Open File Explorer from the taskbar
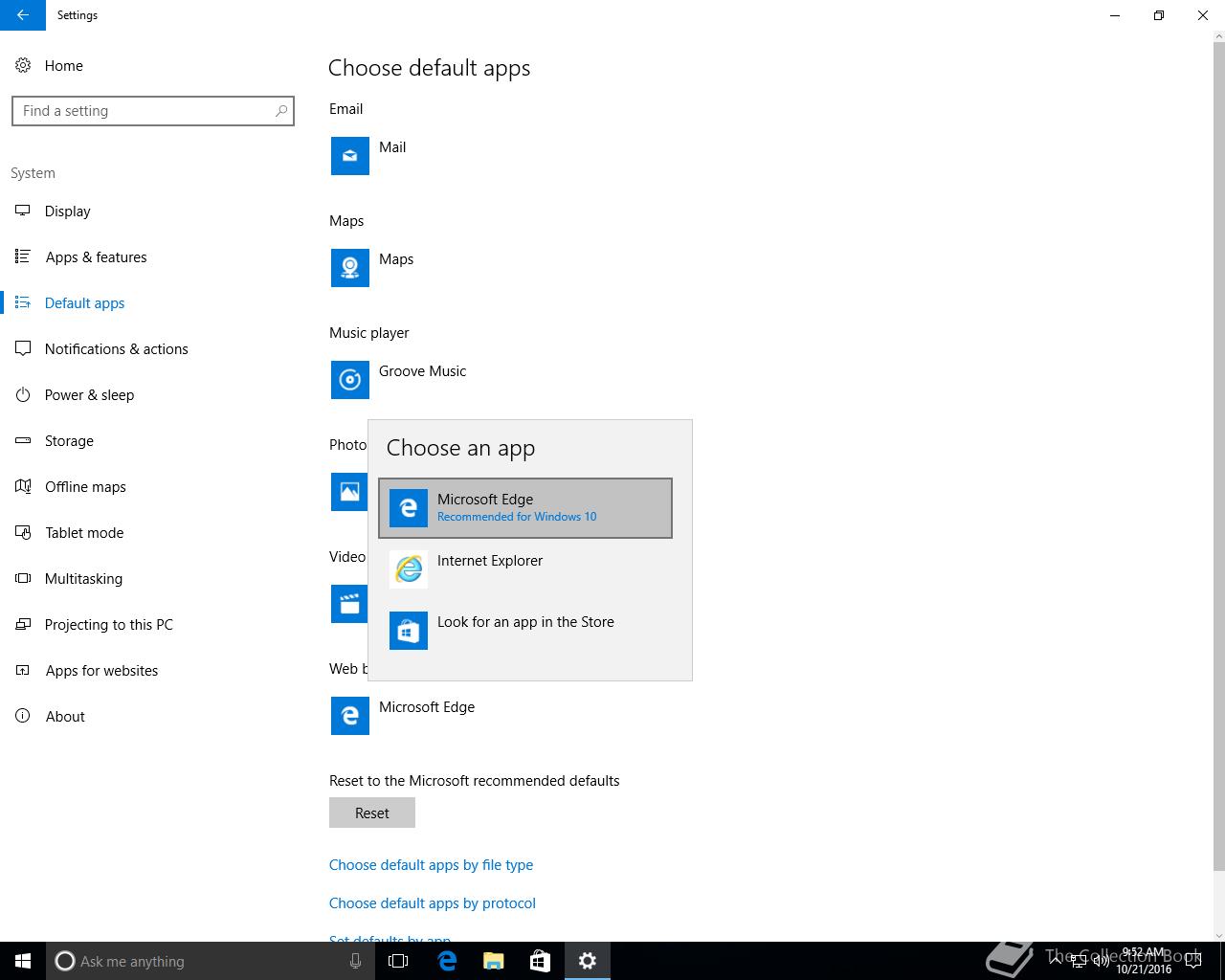 pos(493,961)
